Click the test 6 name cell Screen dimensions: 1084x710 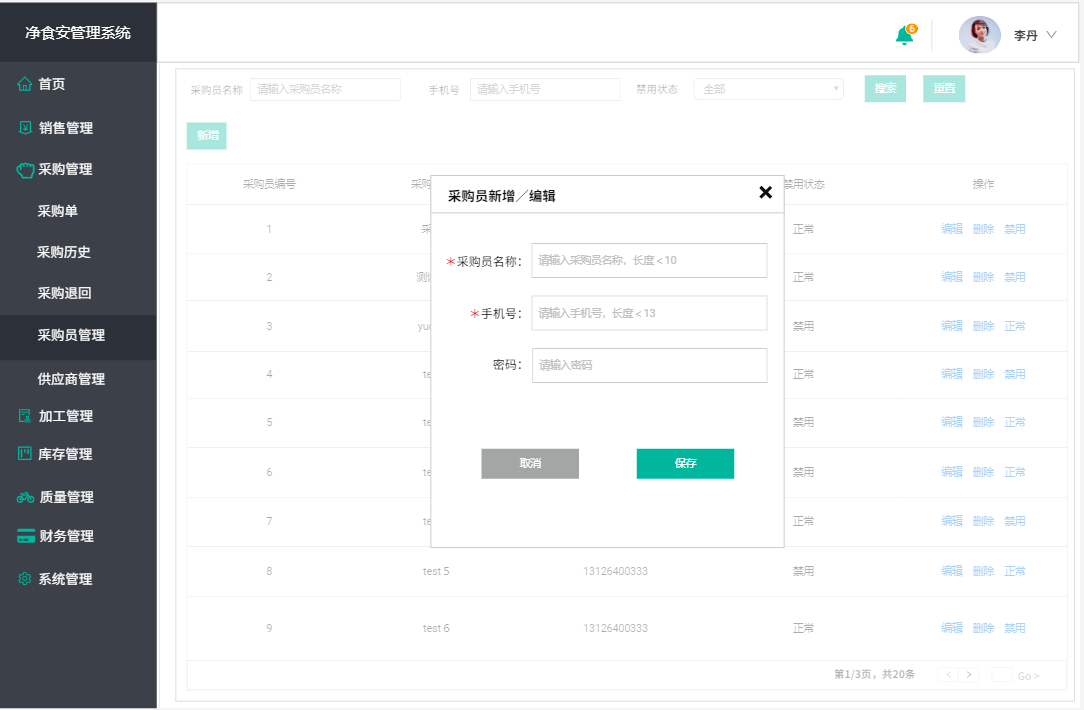[436, 628]
